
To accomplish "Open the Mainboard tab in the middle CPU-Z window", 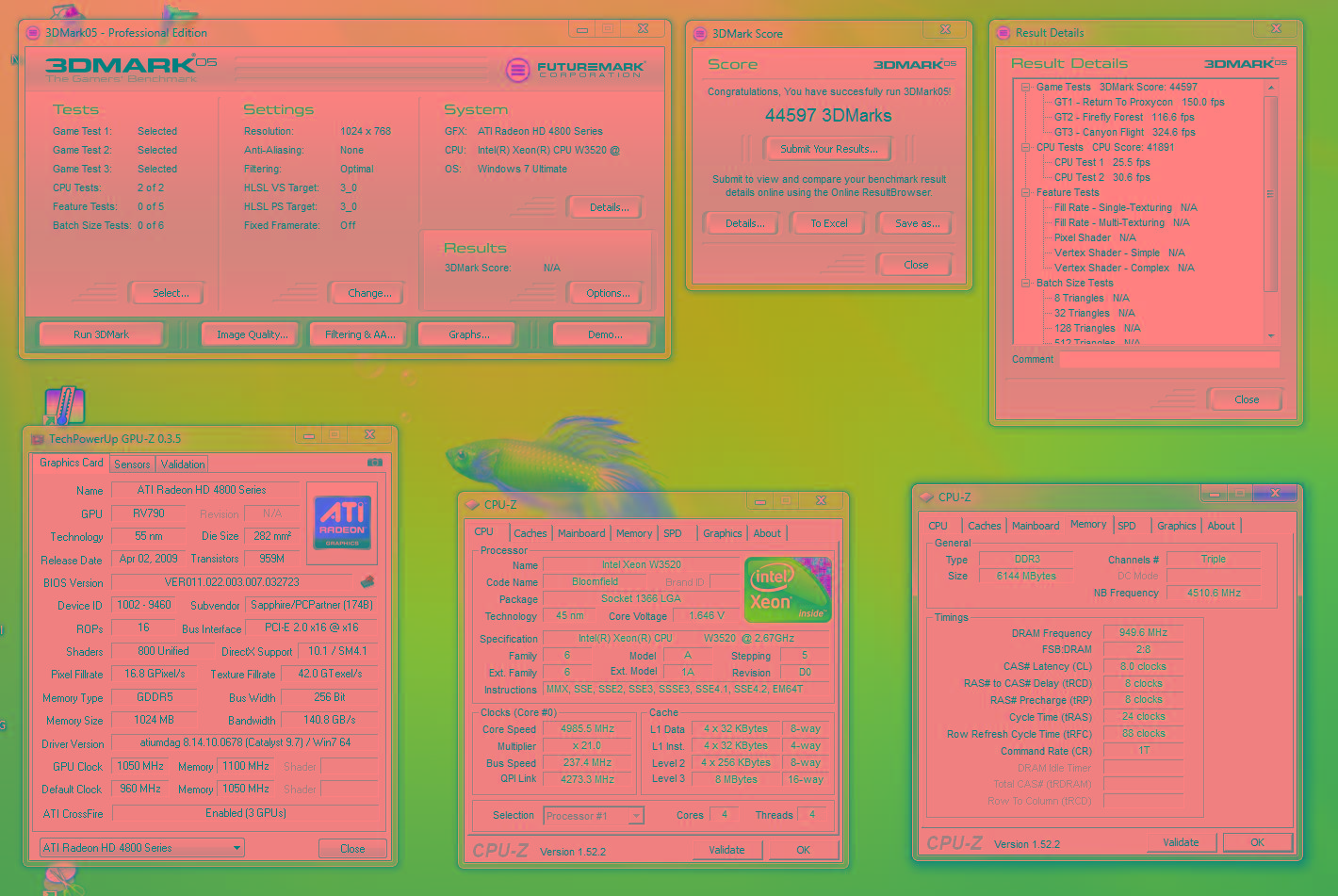I will click(581, 533).
